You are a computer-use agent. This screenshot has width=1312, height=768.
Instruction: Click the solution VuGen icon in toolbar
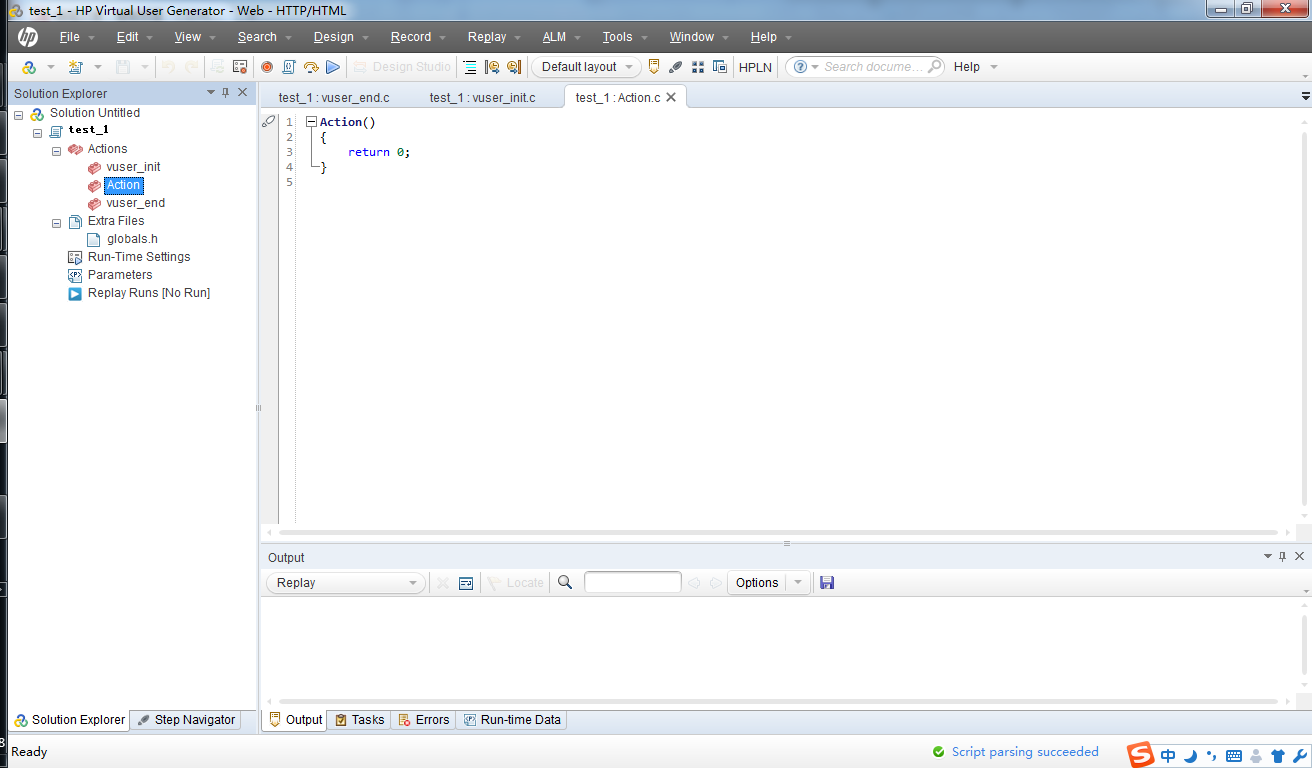click(x=30, y=67)
